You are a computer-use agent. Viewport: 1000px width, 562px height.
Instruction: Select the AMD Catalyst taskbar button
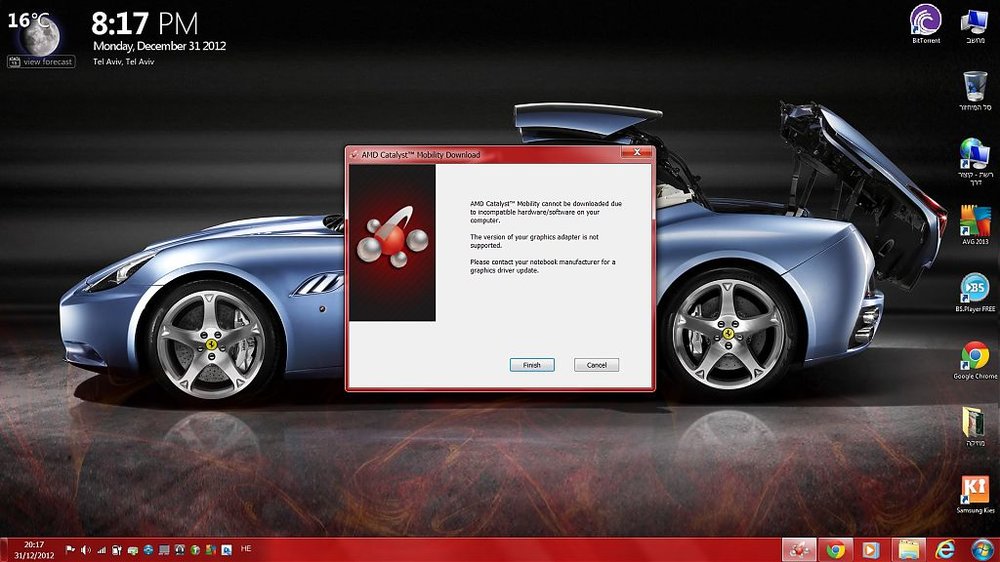coord(799,550)
